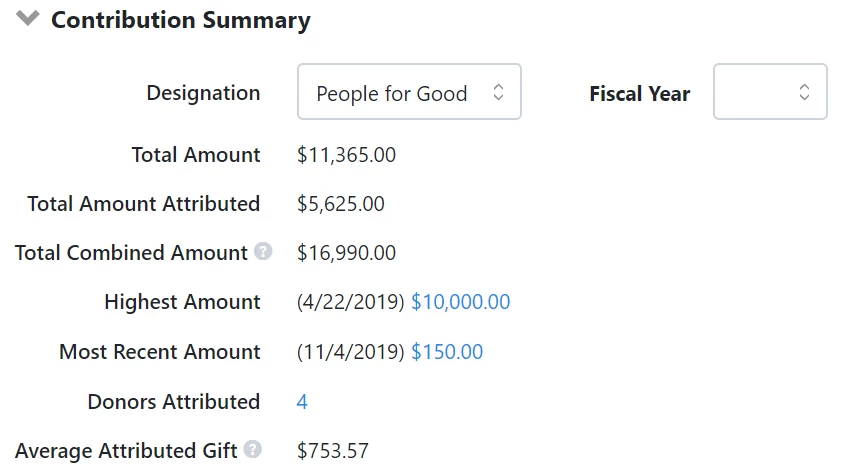Select the $11,365.00 total amount value
The image size is (856, 472).
point(346,155)
